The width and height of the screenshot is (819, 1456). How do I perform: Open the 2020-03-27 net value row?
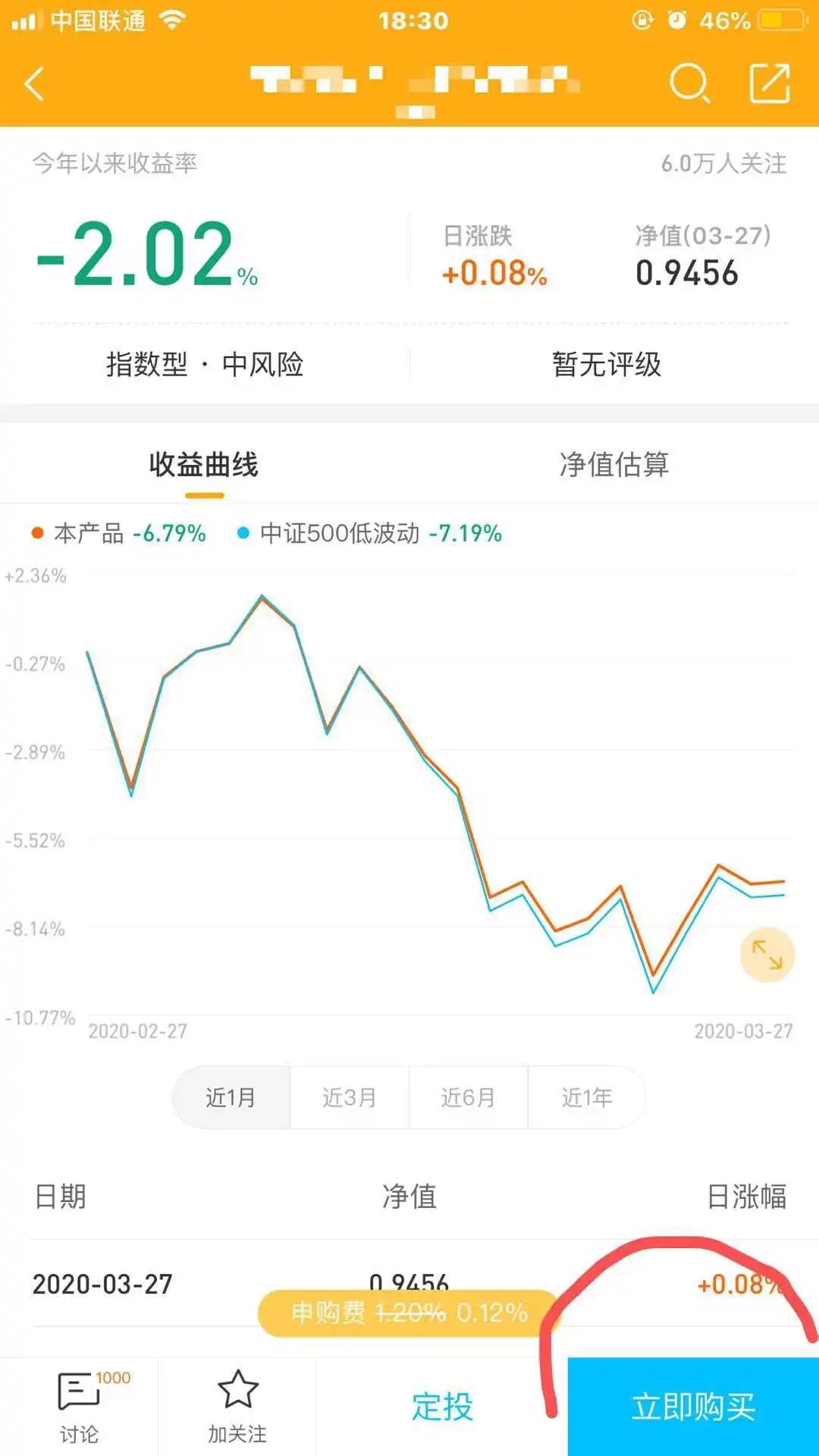(x=409, y=1284)
